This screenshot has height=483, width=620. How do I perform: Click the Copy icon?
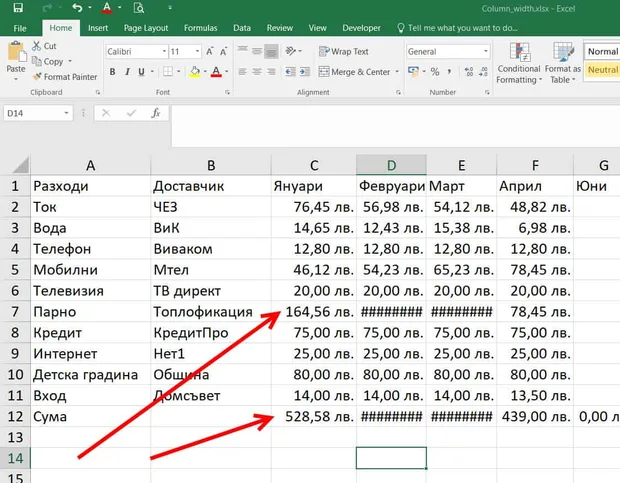pyautogui.click(x=37, y=61)
